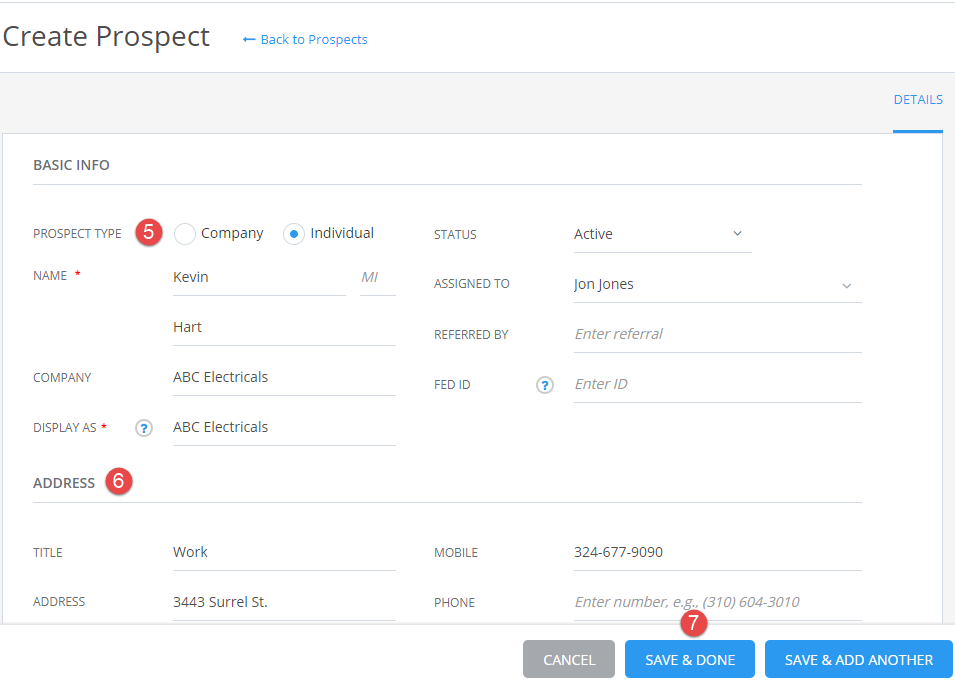
Task: Expand the Assigned To dropdown Jon Jones
Action: tap(717, 285)
